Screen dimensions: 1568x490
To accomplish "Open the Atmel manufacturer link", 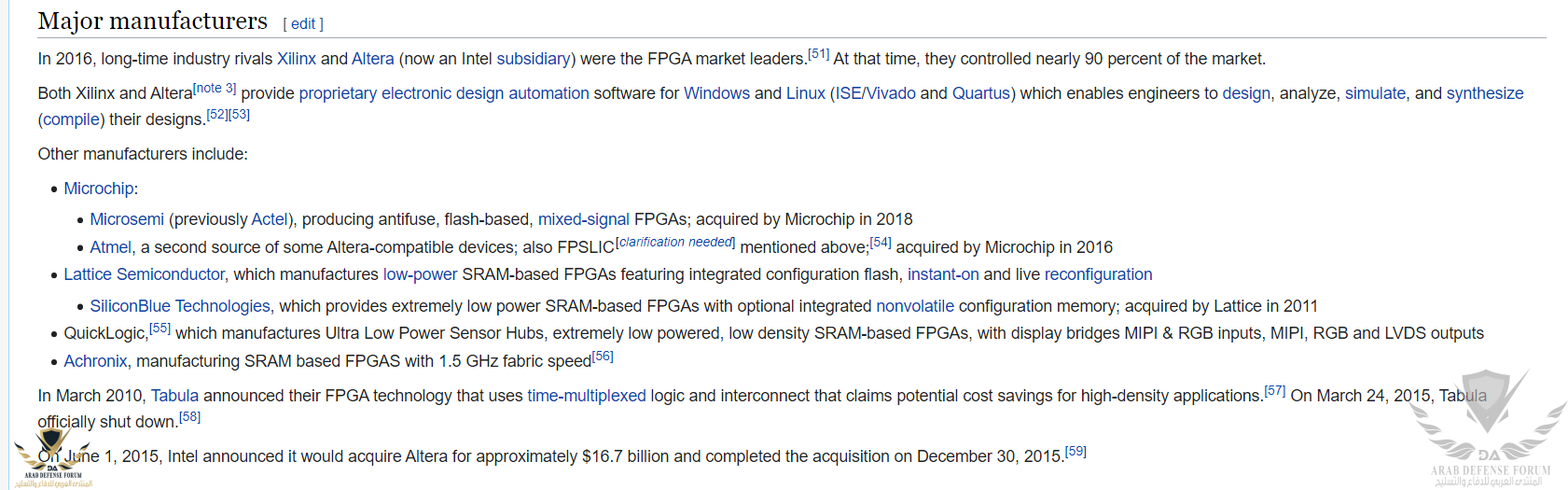I will click(110, 247).
